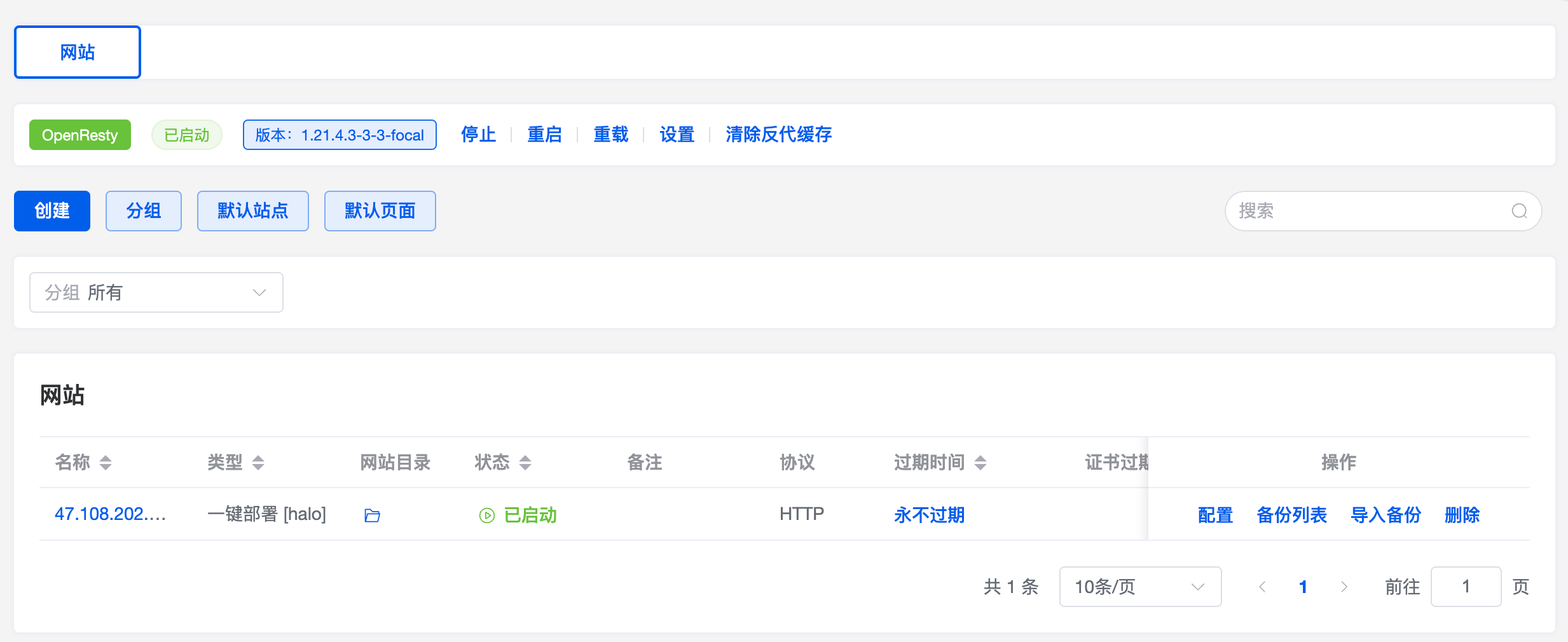Sort by the 类型 column arrows
Viewport: 1568px width, 642px height.
pos(258,463)
